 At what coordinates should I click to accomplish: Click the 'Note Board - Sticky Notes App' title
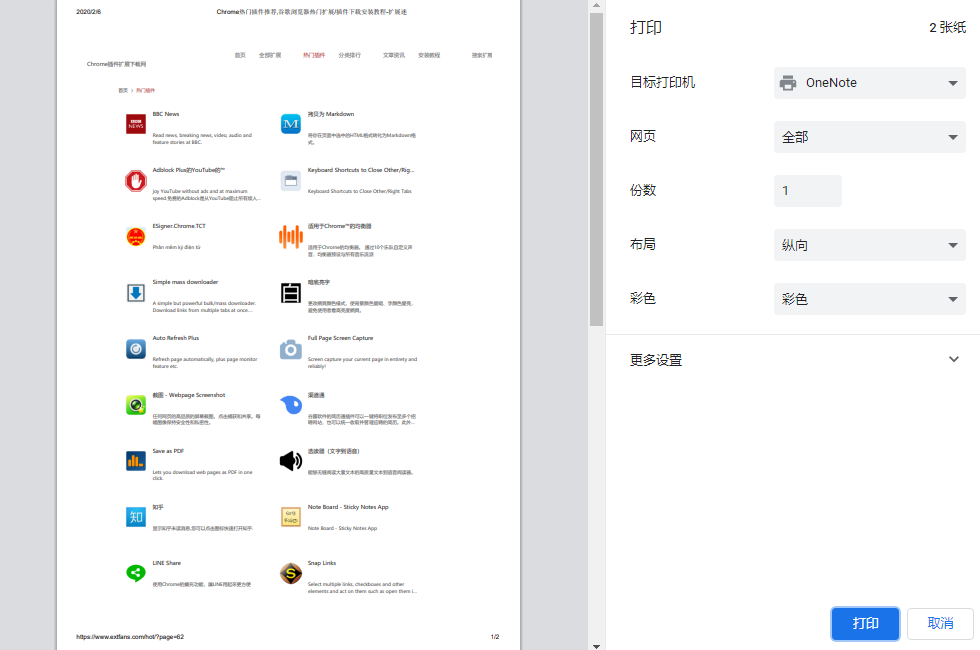coord(348,507)
